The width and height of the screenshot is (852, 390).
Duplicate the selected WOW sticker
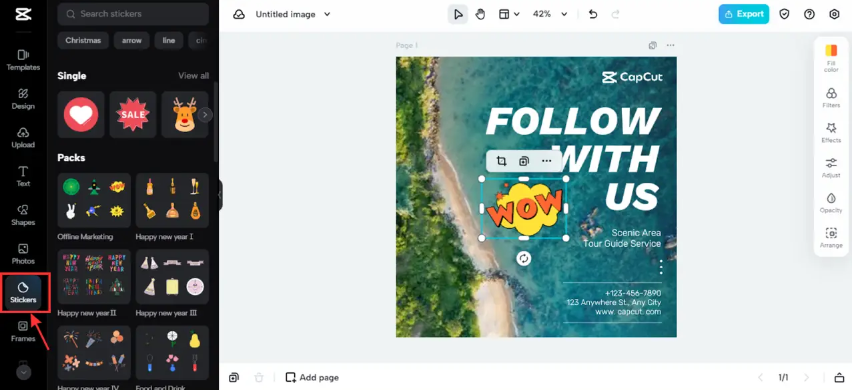click(x=524, y=161)
